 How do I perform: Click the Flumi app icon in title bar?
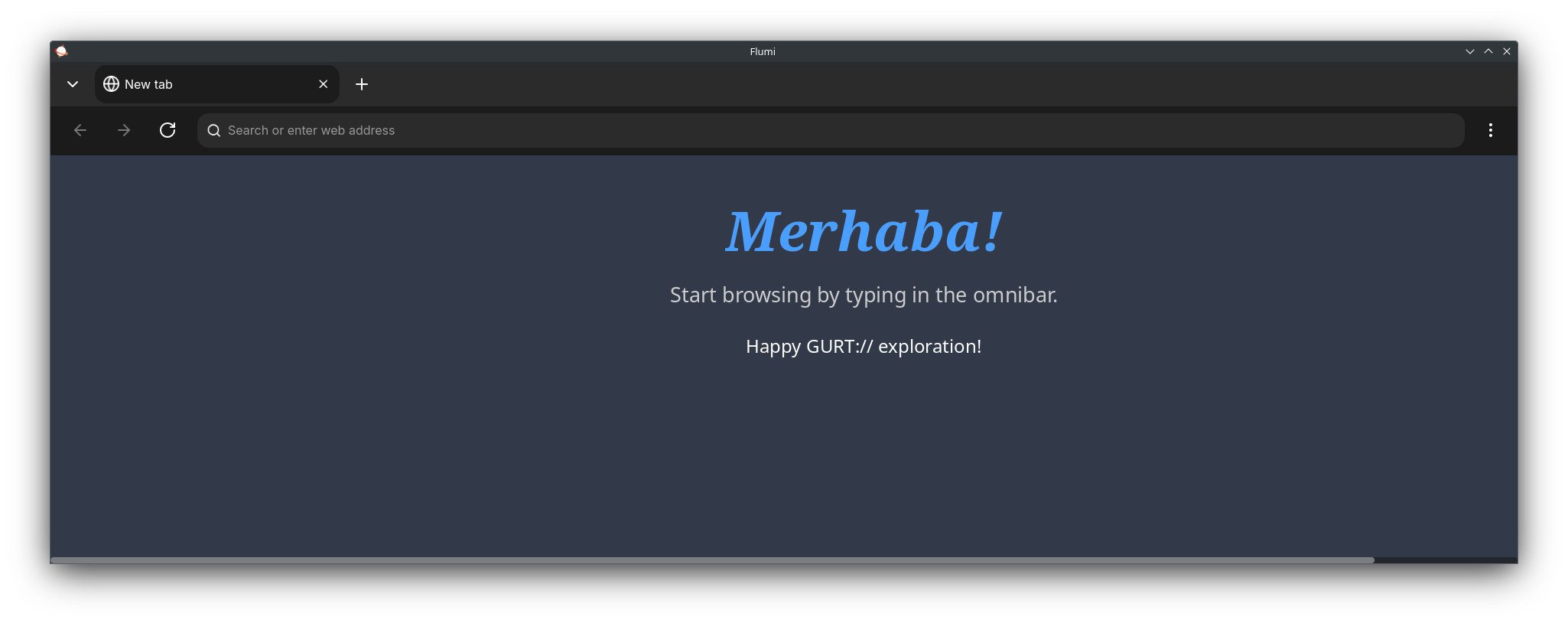click(61, 51)
